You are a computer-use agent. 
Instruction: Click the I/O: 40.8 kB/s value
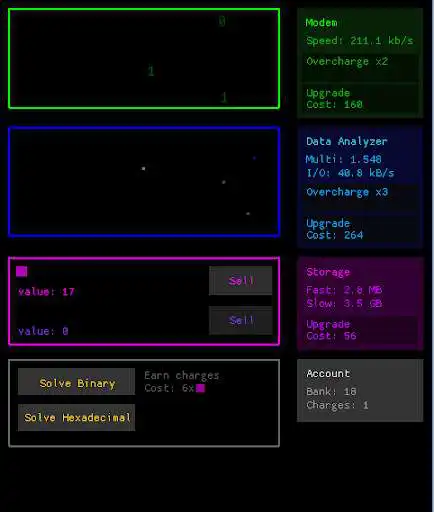350,173
